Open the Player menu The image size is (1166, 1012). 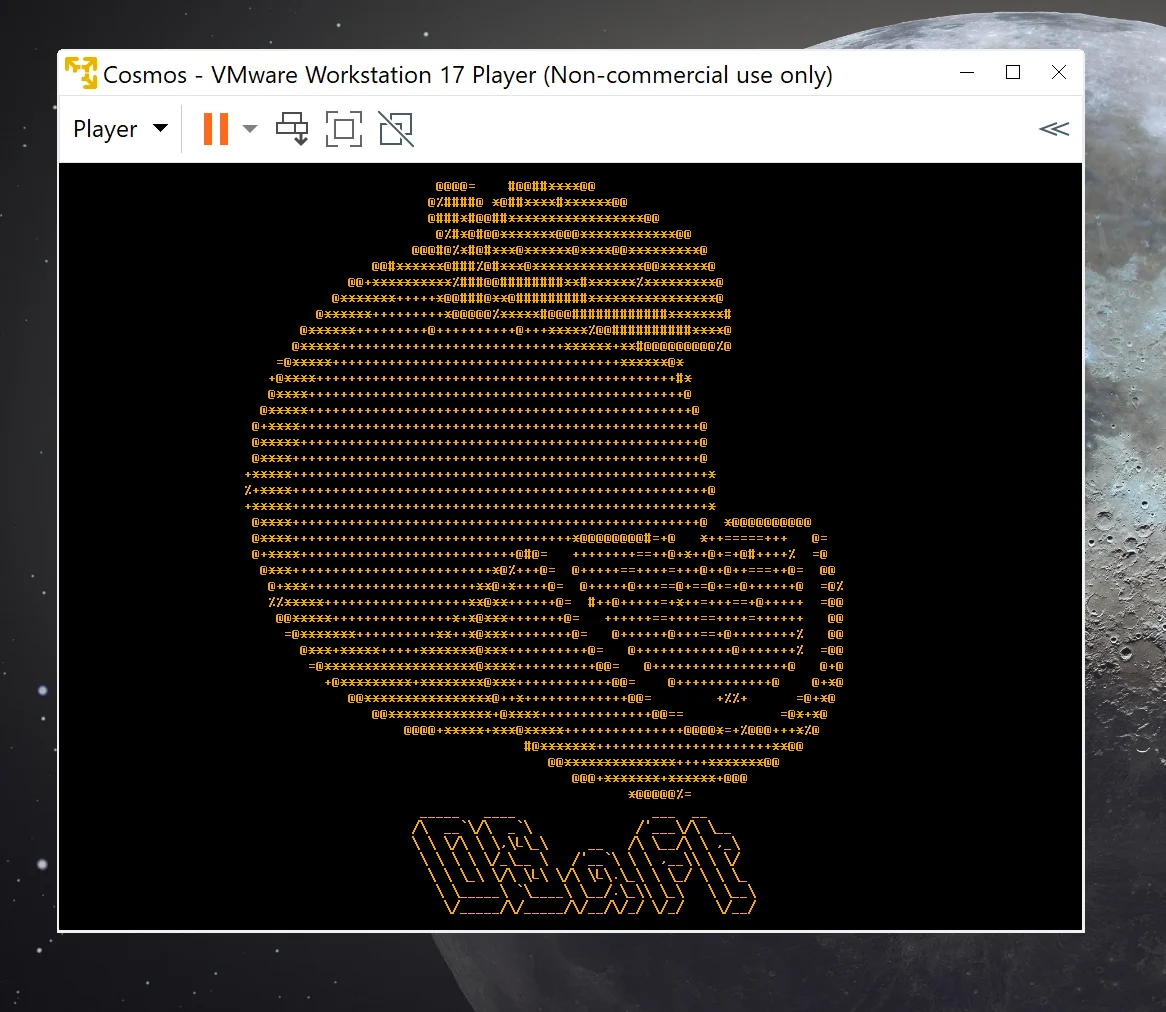(120, 129)
